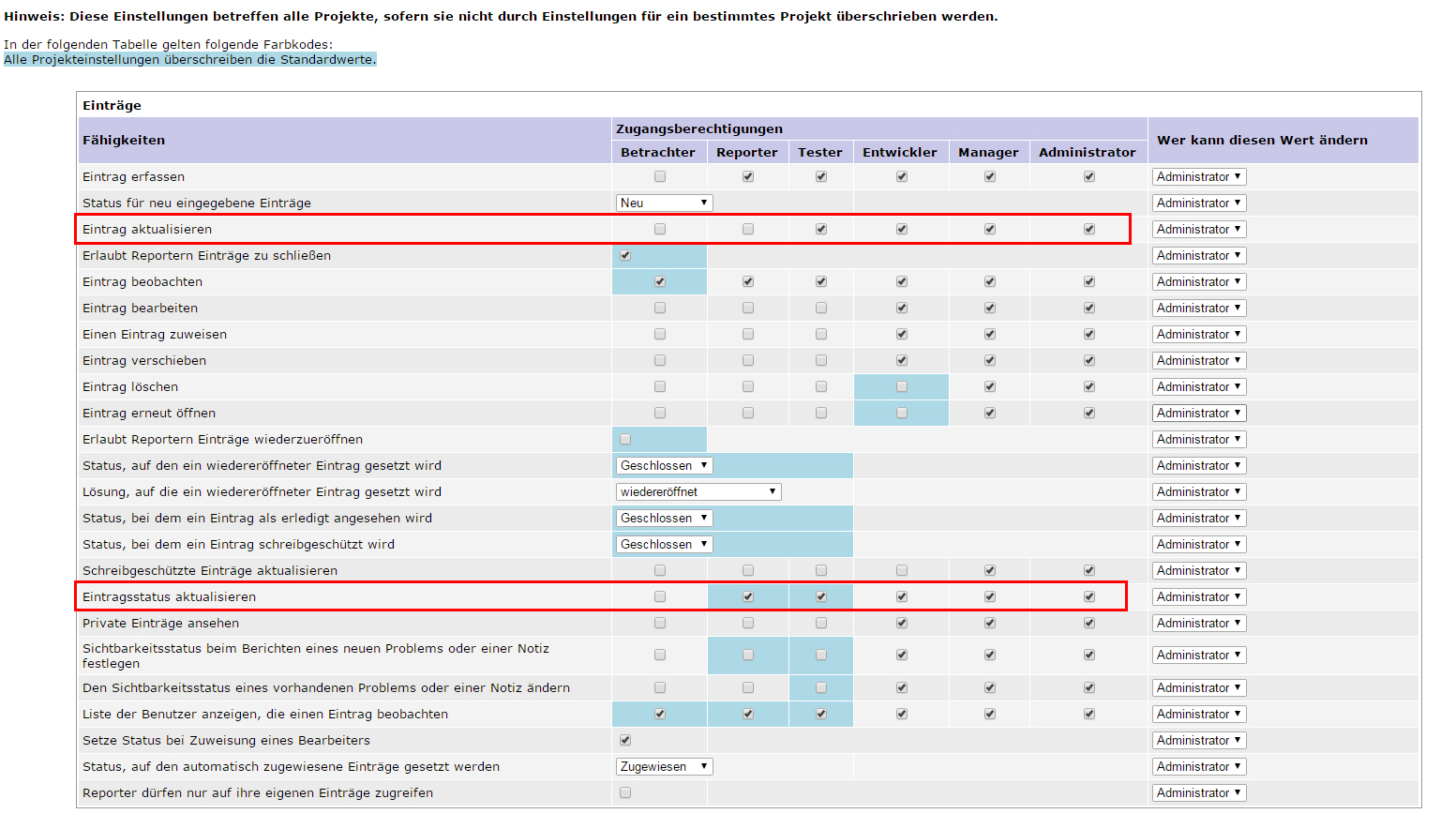The height and width of the screenshot is (829, 1456).
Task: Toggle 'Erlaubt Reportern Einträge wiederzueröffnen' checkbox
Action: coord(625,439)
